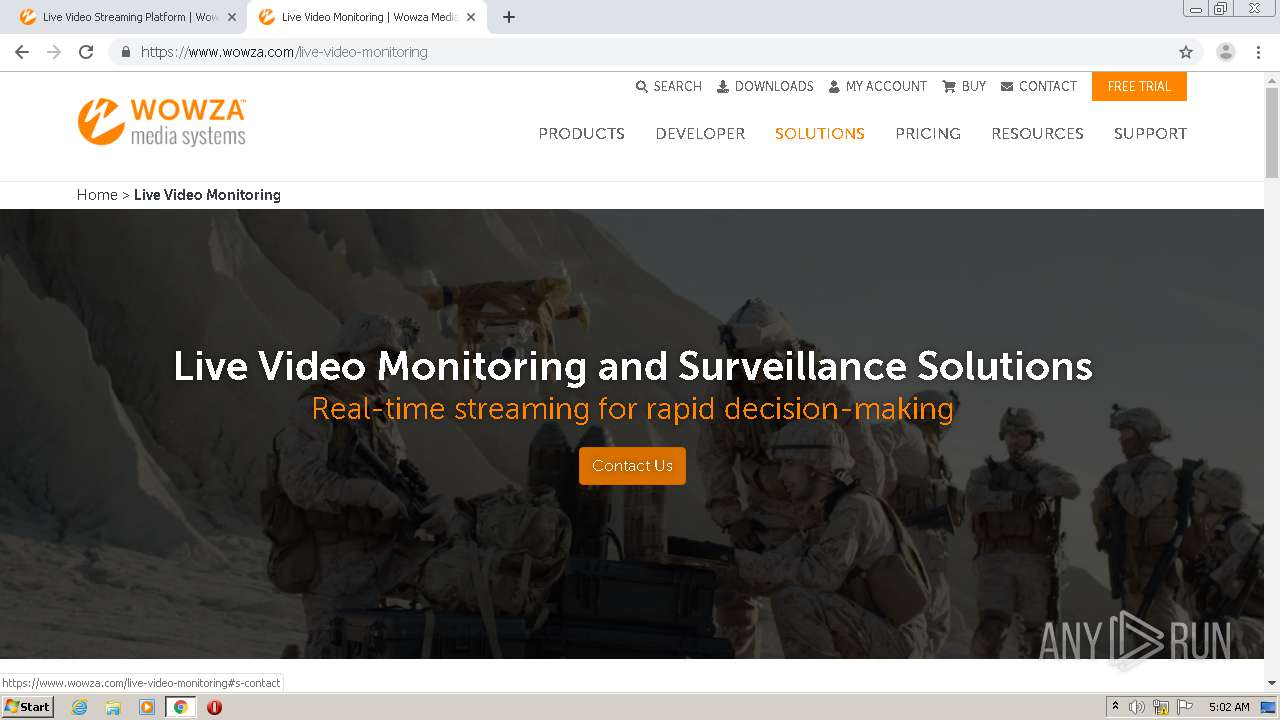Open a new tab with the plus button
This screenshot has height=720, width=1280.
pos(509,17)
